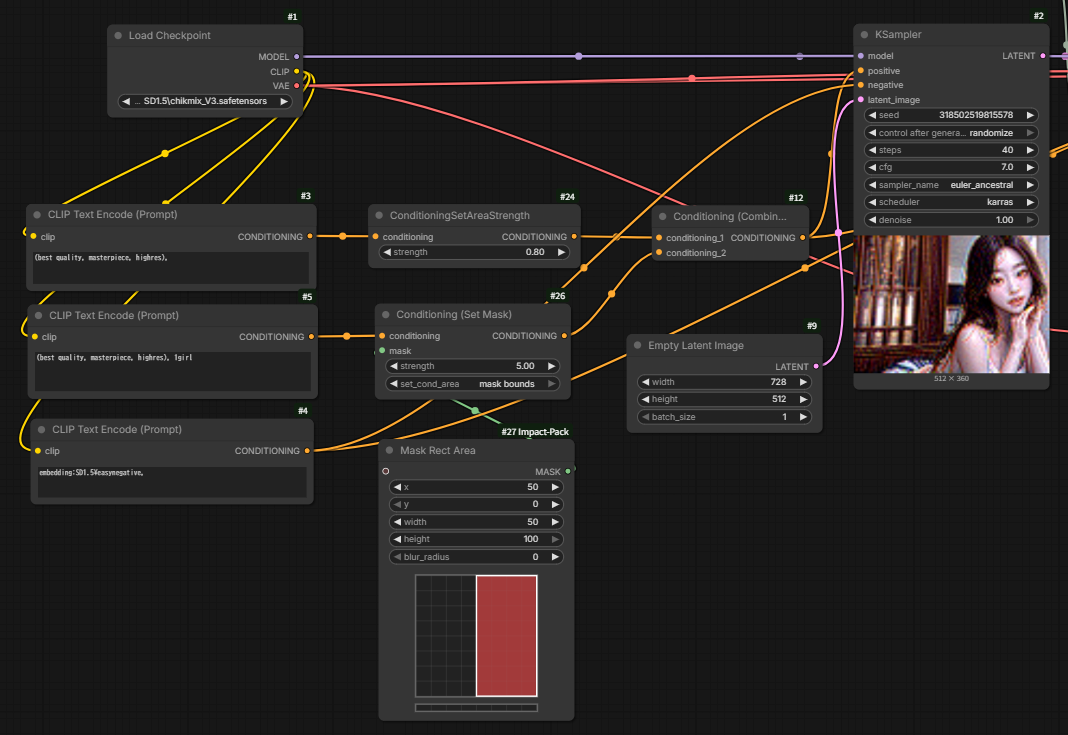The width and height of the screenshot is (1068, 735).
Task: Click the 1girl prompt text field
Action: point(173,371)
